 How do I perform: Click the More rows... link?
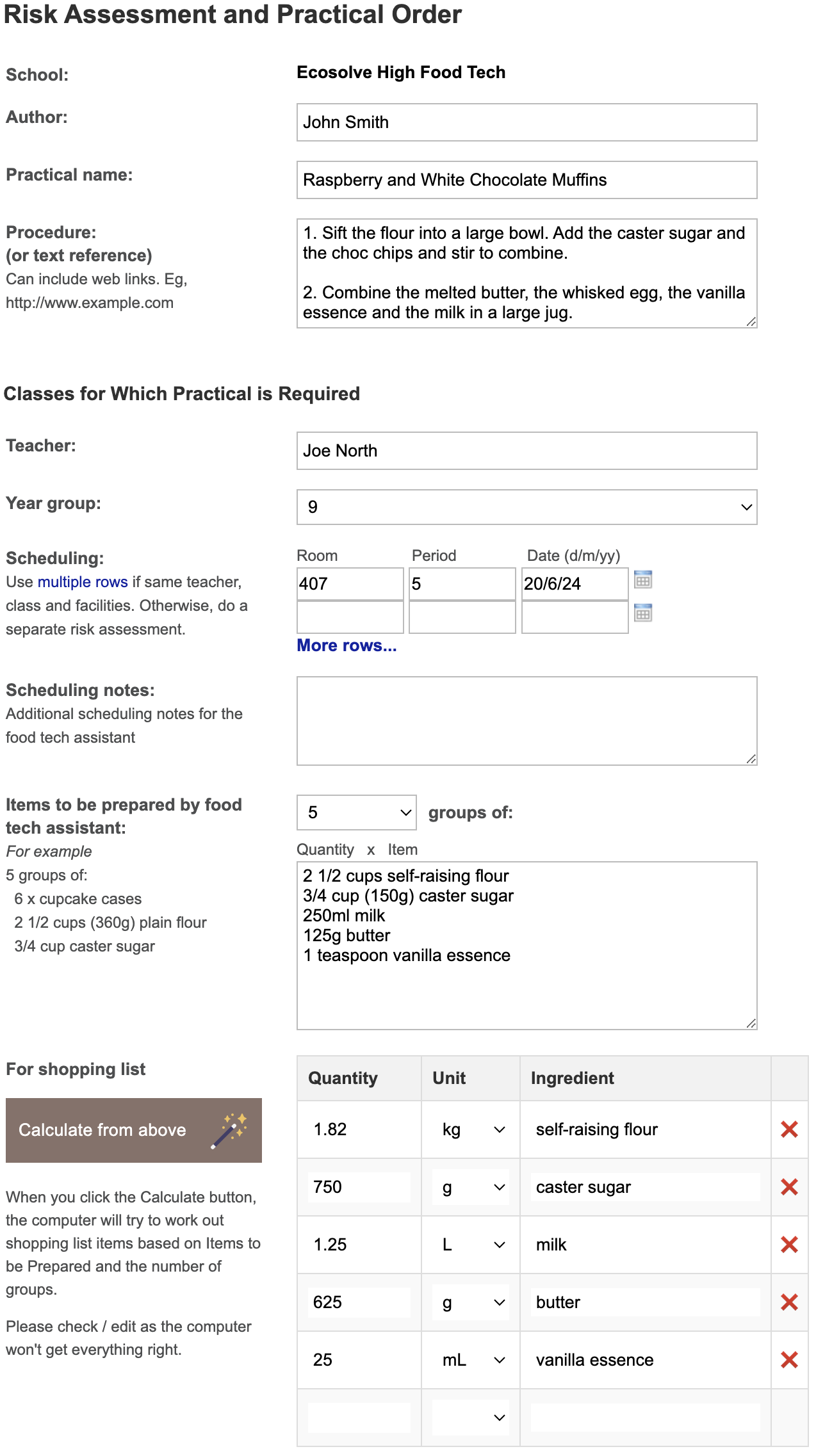pyautogui.click(x=346, y=646)
